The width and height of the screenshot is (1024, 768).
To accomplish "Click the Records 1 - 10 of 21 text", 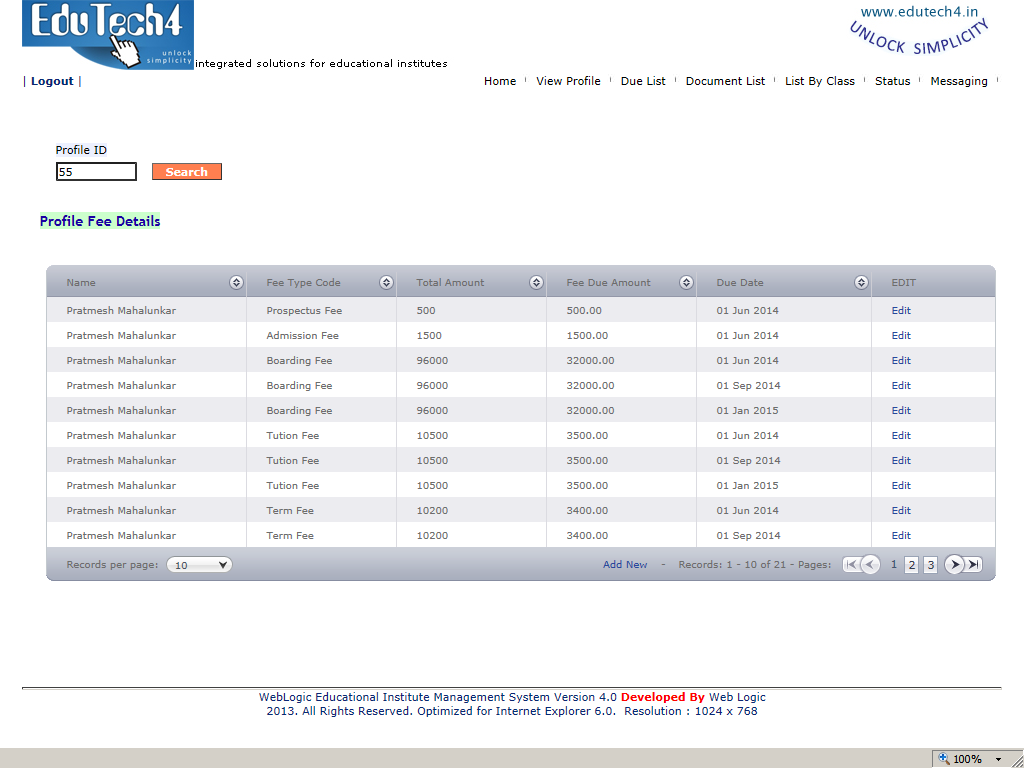I will [x=732, y=564].
